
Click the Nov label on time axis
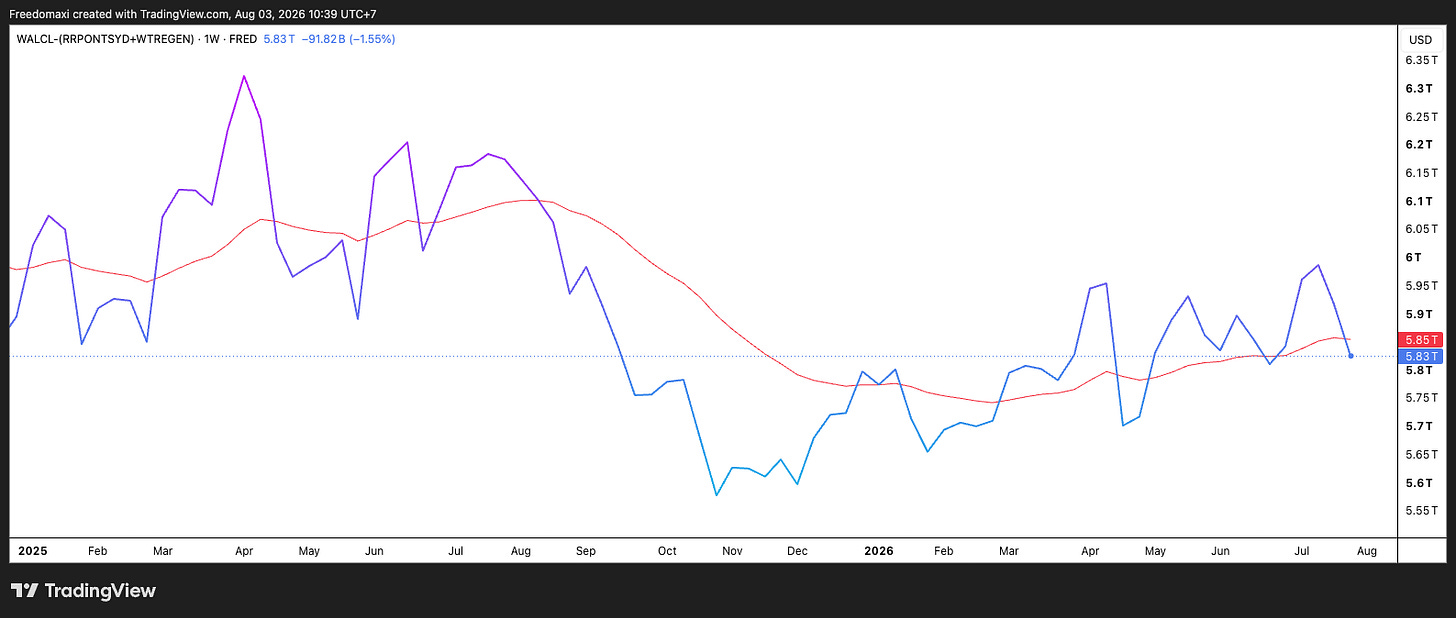(732, 551)
